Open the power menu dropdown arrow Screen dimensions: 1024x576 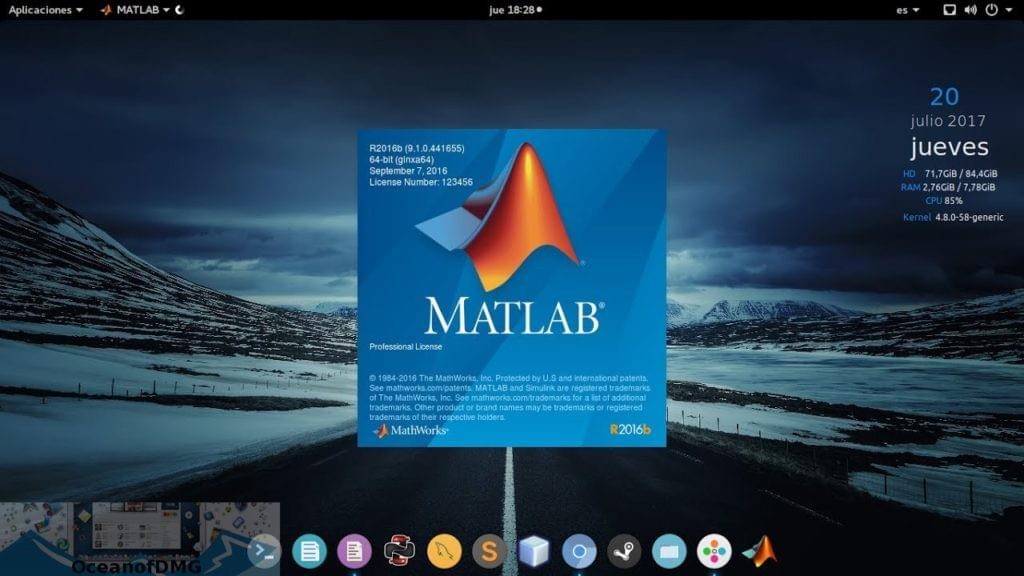click(x=1008, y=10)
